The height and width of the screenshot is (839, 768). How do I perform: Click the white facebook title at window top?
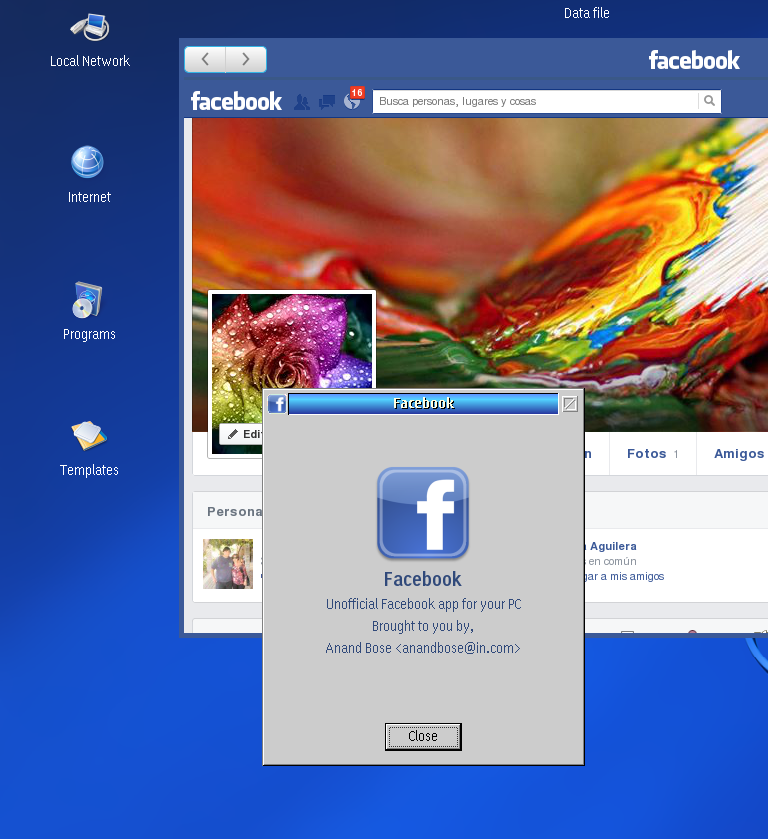[694, 60]
